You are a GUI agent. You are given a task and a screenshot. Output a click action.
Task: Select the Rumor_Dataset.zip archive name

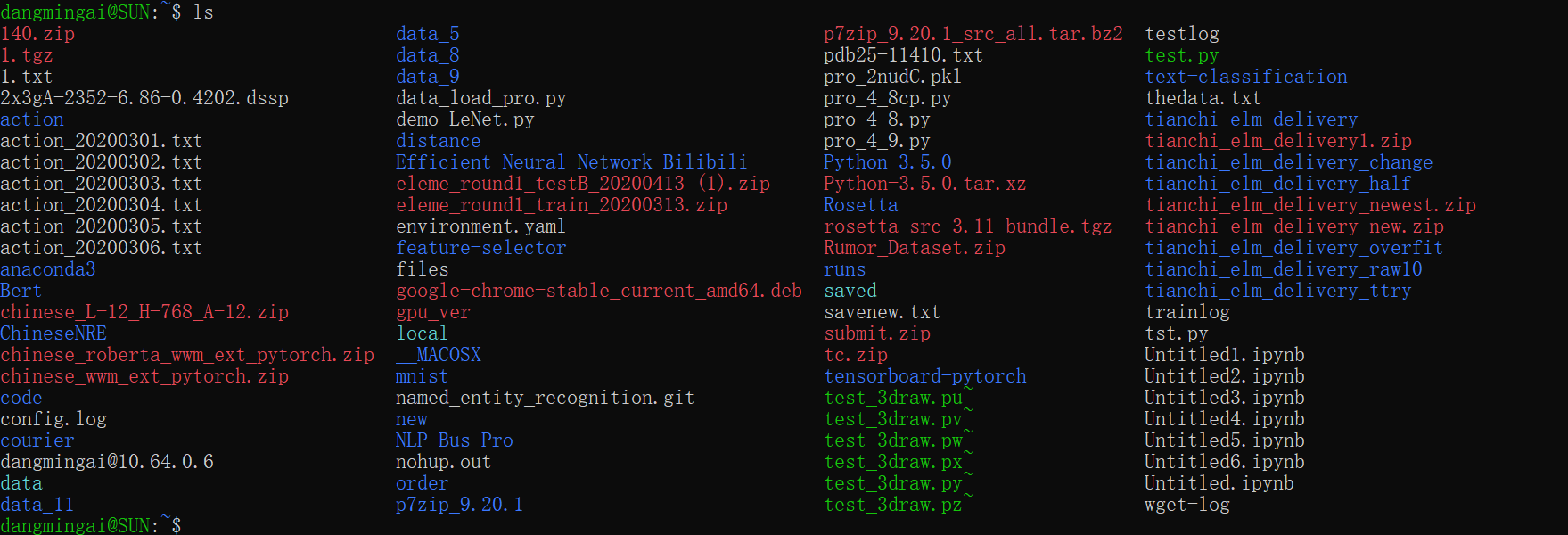click(915, 248)
